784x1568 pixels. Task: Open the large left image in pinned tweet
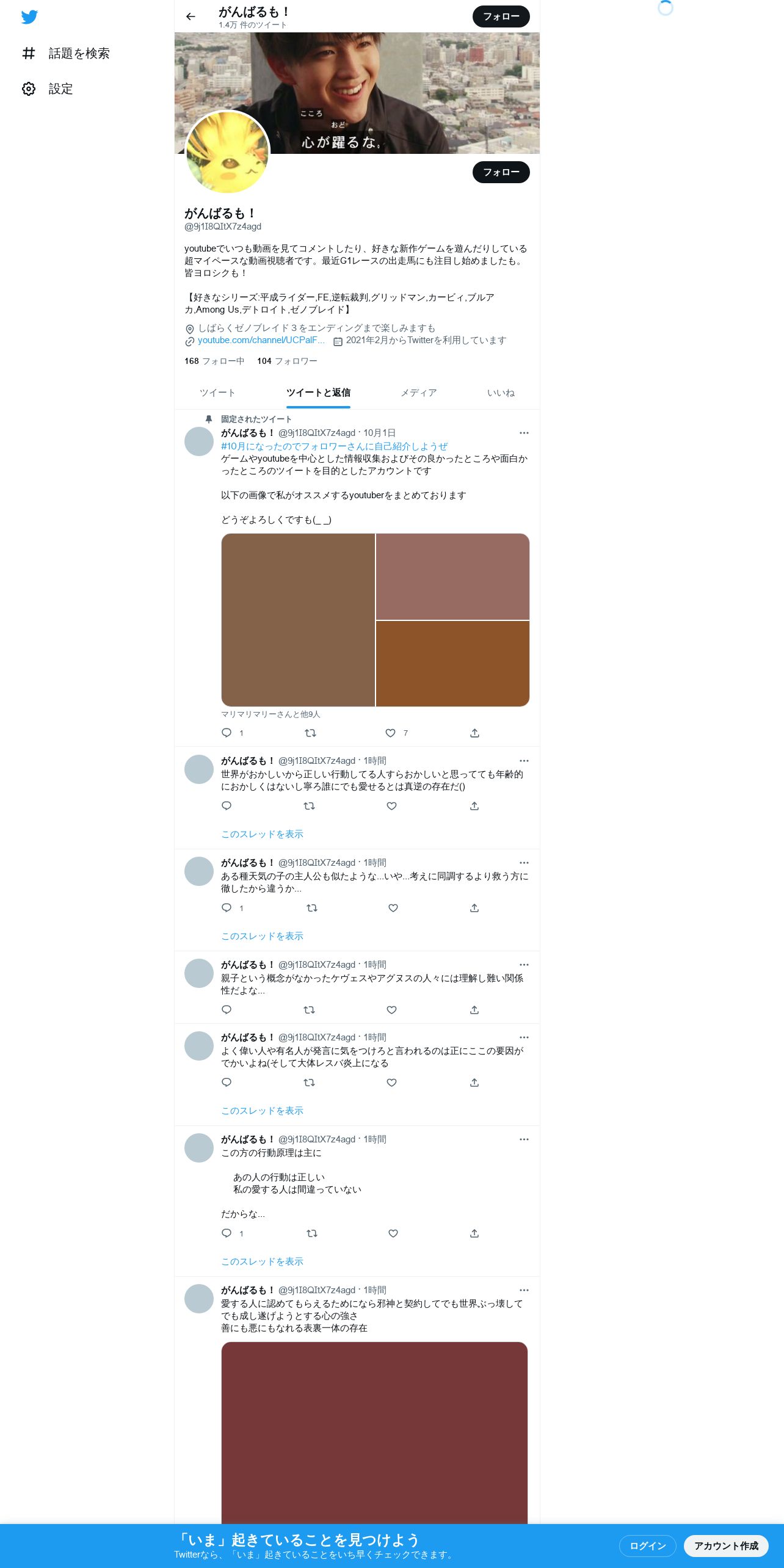(298, 620)
